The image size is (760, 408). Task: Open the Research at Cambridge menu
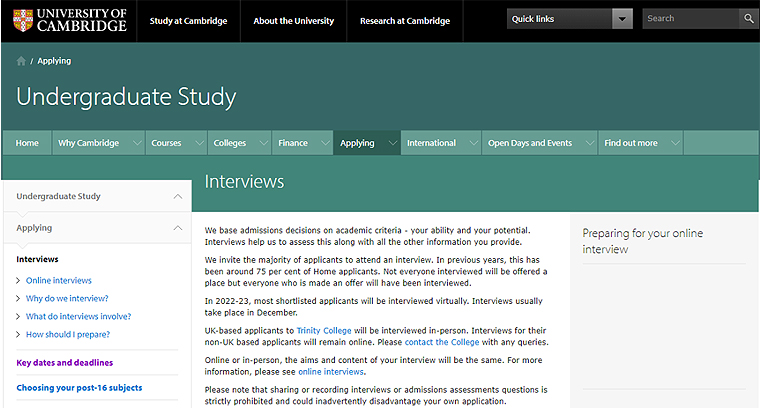(x=404, y=21)
